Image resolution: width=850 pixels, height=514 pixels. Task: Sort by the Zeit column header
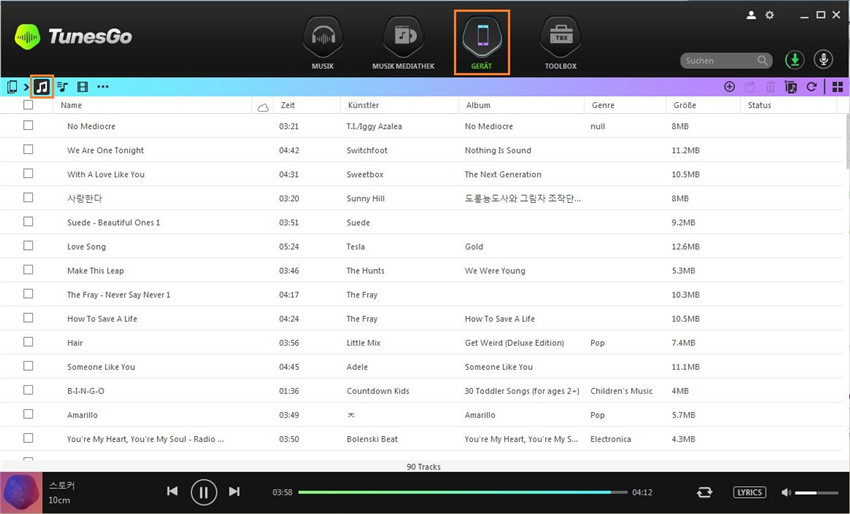point(288,105)
